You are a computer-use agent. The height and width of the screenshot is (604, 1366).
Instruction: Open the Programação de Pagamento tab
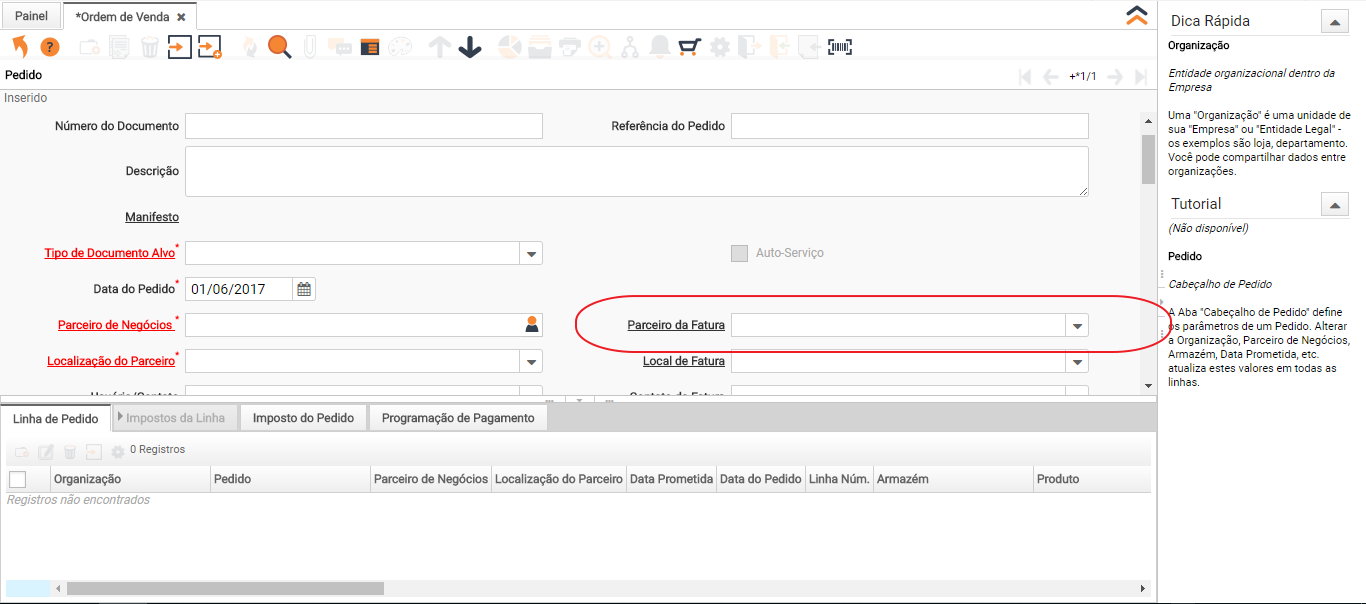pos(458,418)
